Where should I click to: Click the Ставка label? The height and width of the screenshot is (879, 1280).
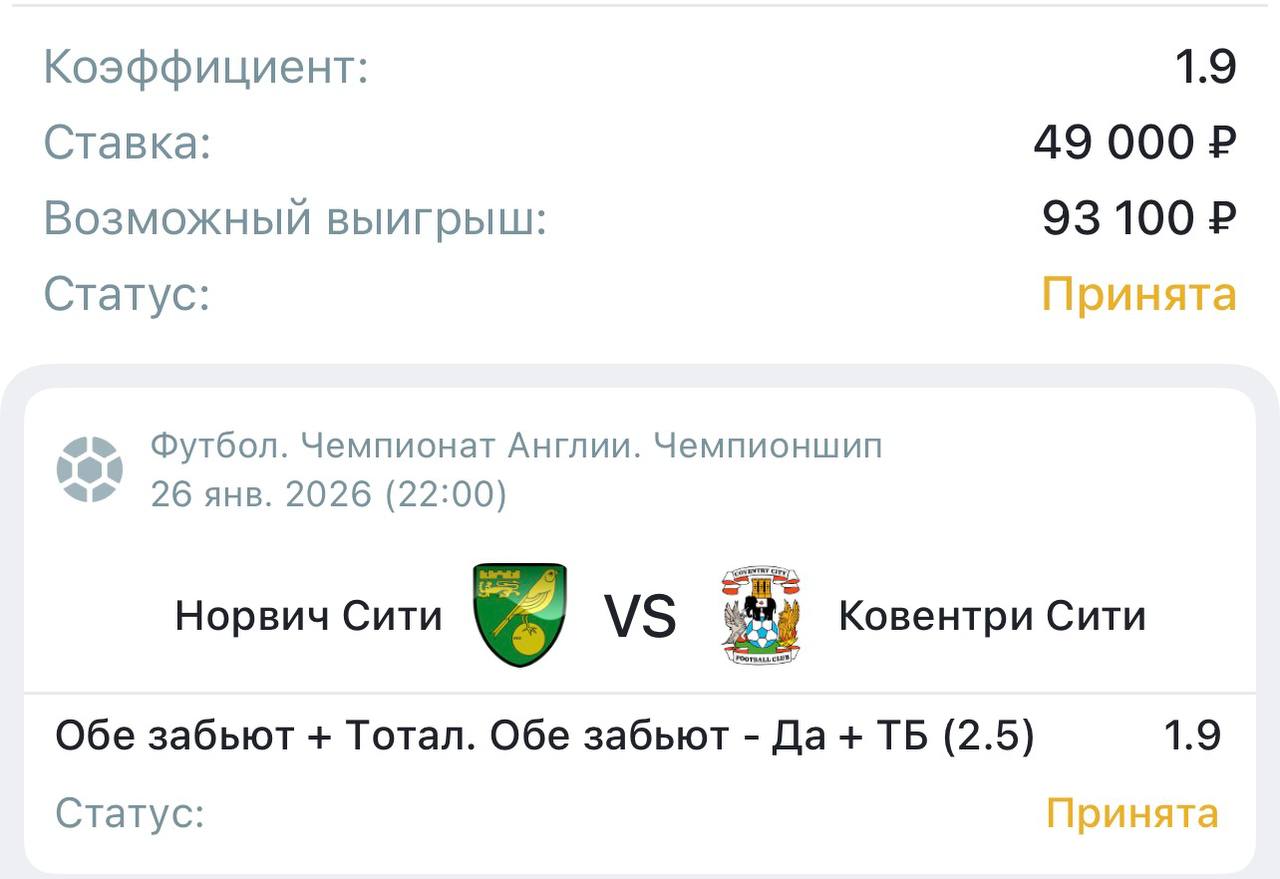pos(127,144)
